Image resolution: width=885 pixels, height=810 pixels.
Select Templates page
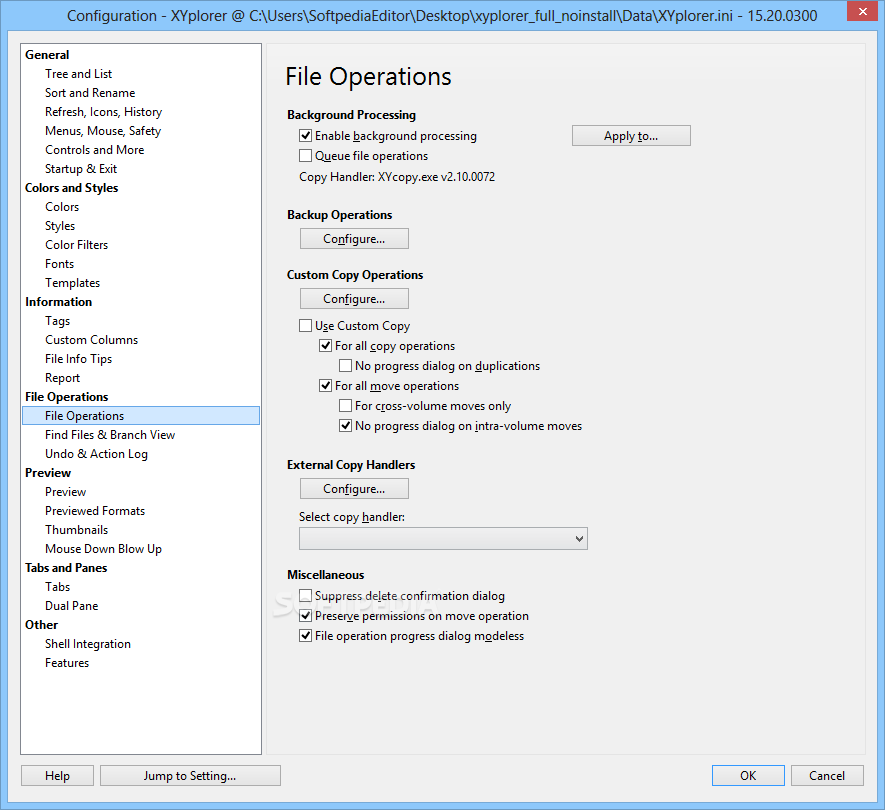(73, 283)
